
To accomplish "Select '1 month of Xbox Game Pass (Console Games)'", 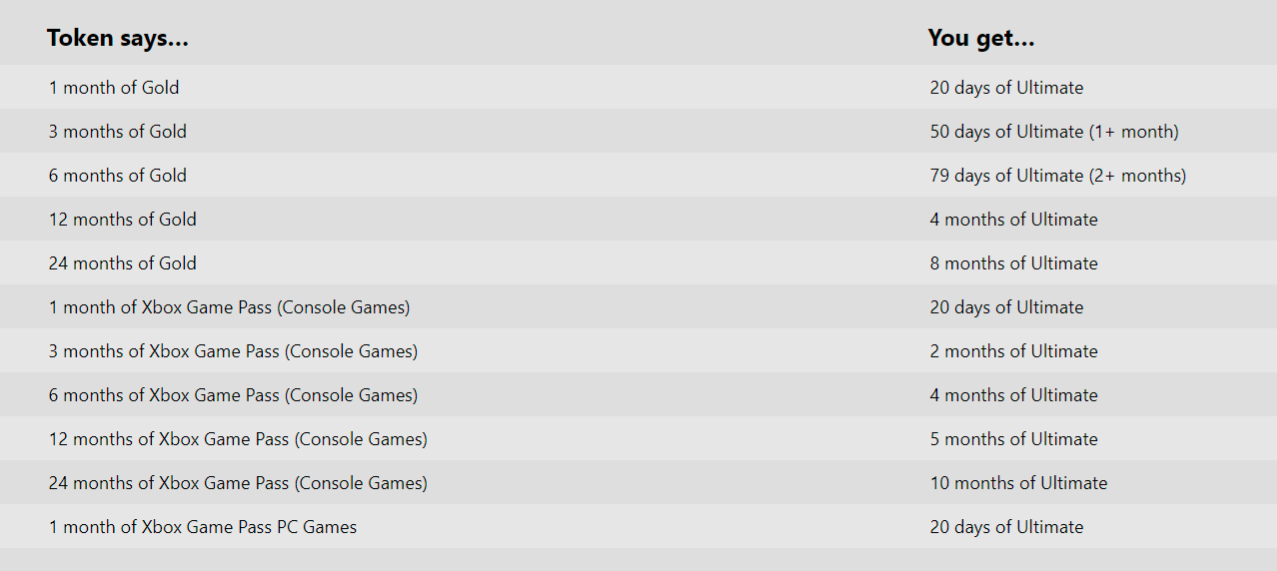I will click(x=229, y=307).
